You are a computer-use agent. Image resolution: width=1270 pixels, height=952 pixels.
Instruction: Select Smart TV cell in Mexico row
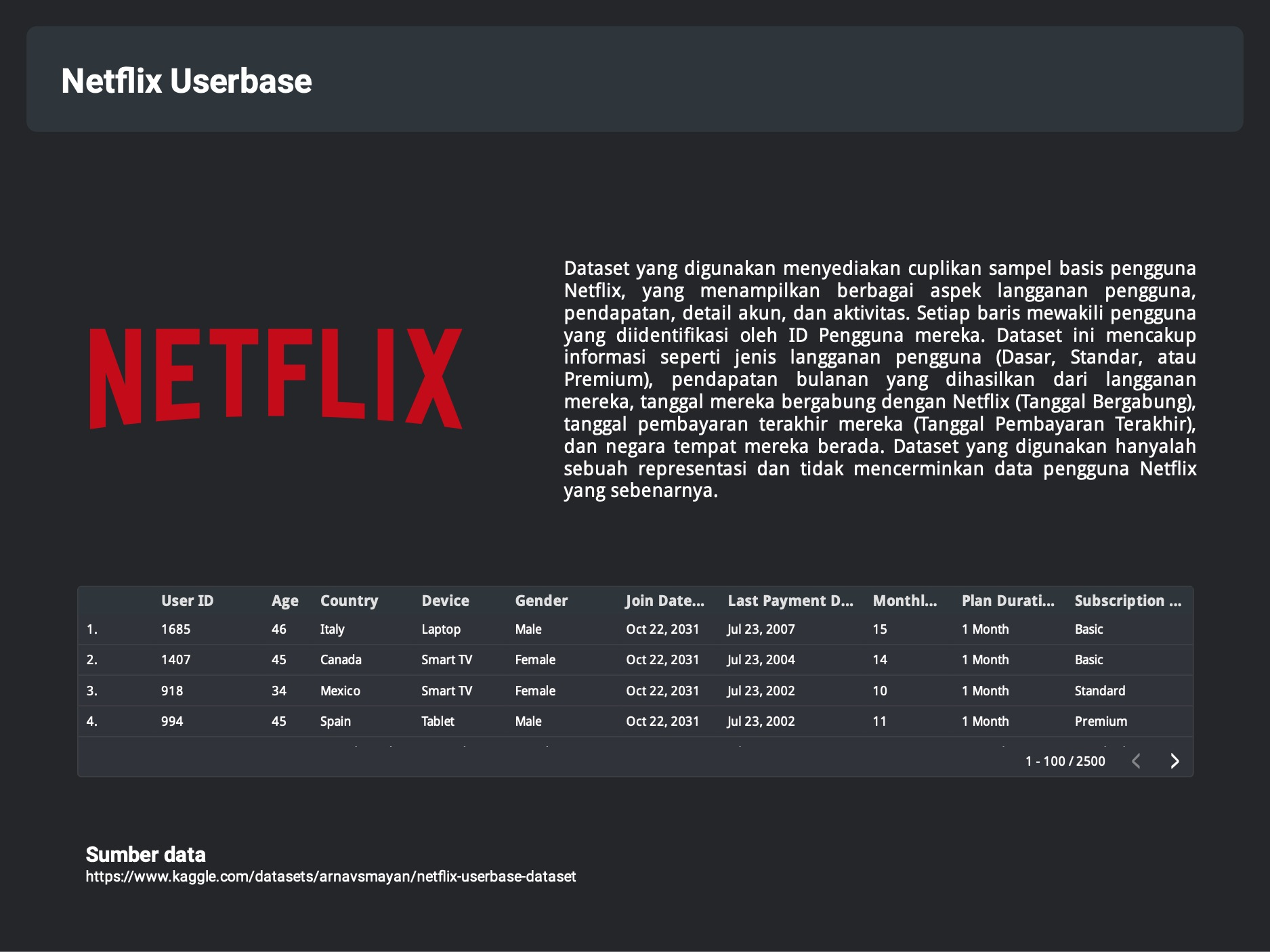tap(446, 691)
